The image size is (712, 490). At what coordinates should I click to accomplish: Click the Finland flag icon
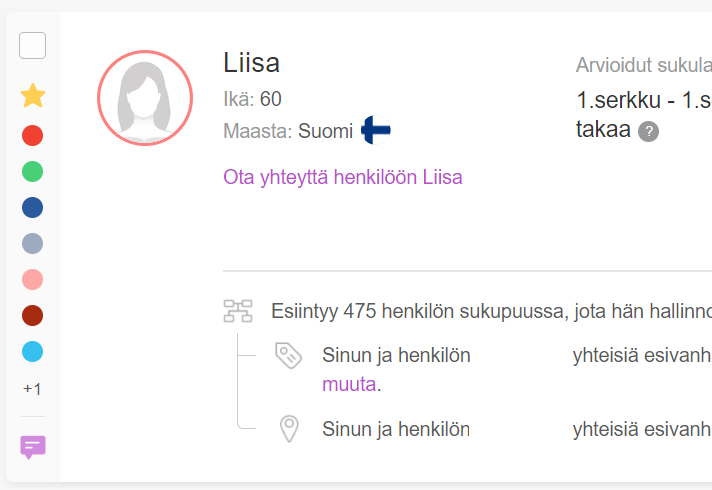point(376,130)
